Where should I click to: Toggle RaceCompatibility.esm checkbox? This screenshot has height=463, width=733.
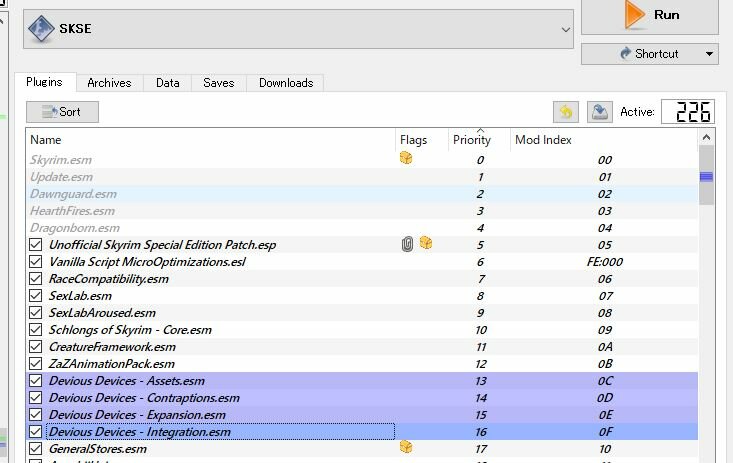(x=36, y=279)
